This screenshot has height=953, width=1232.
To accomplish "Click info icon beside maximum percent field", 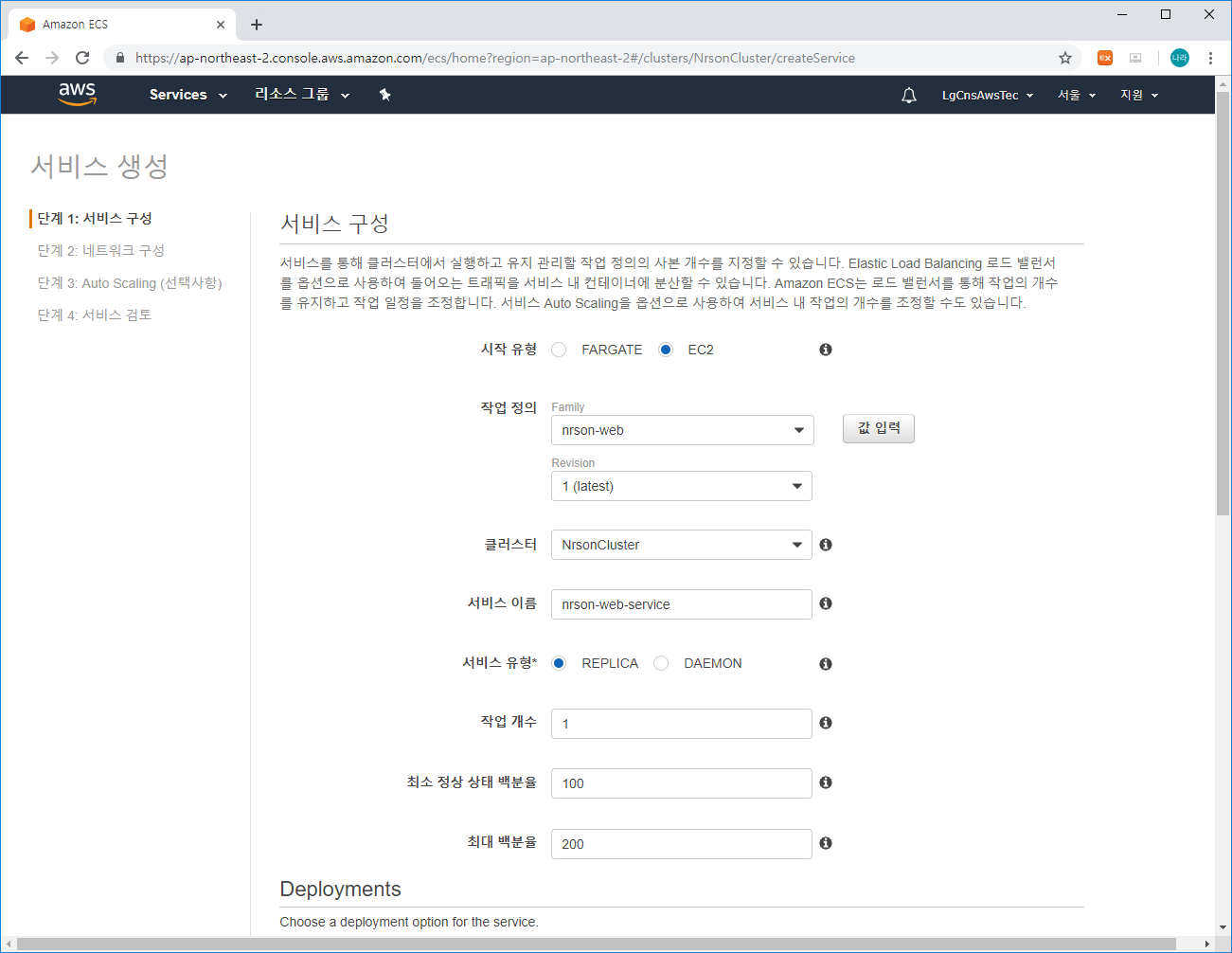I will click(x=826, y=843).
